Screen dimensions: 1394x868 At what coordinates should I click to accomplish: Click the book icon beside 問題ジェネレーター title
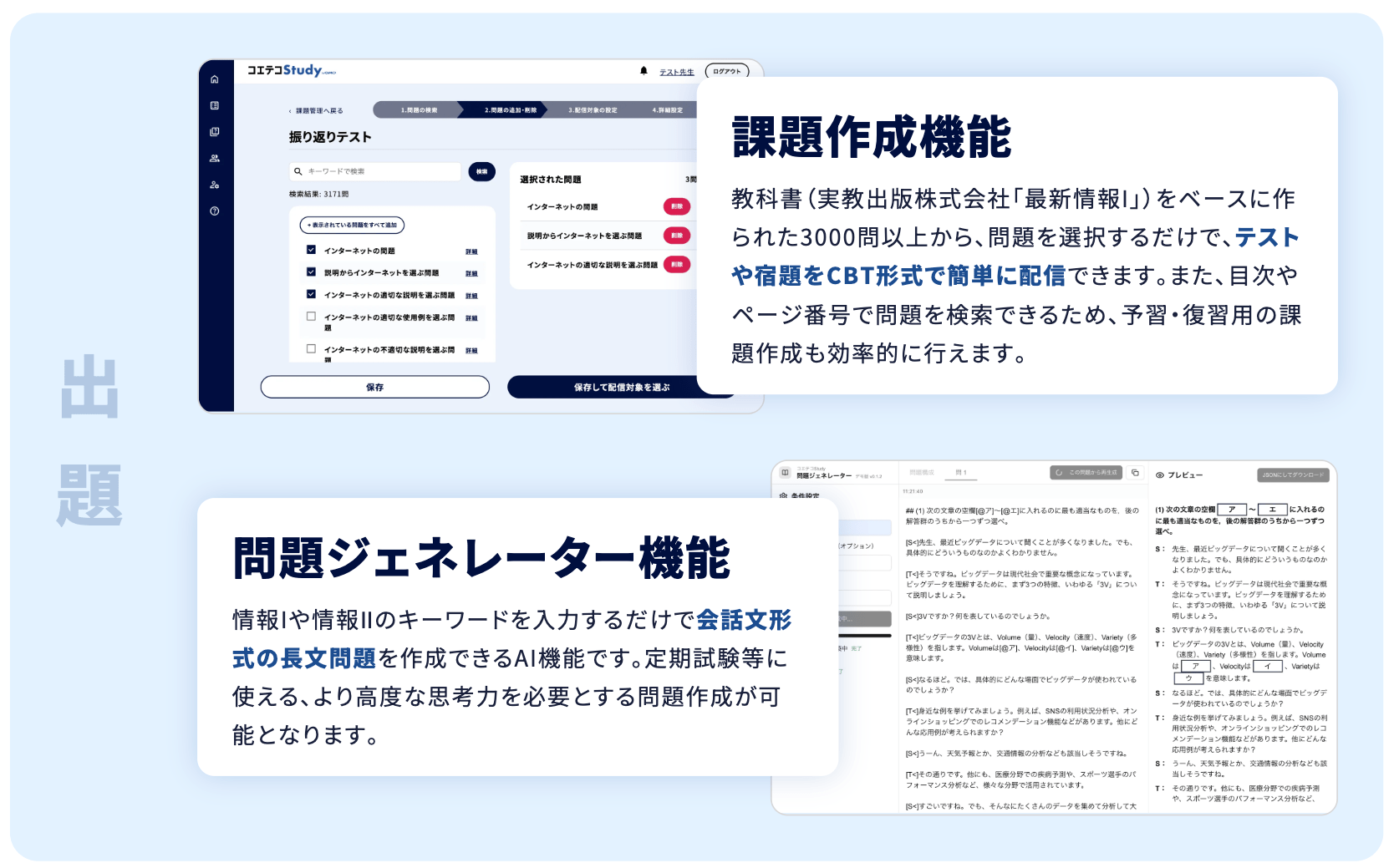coord(785,473)
